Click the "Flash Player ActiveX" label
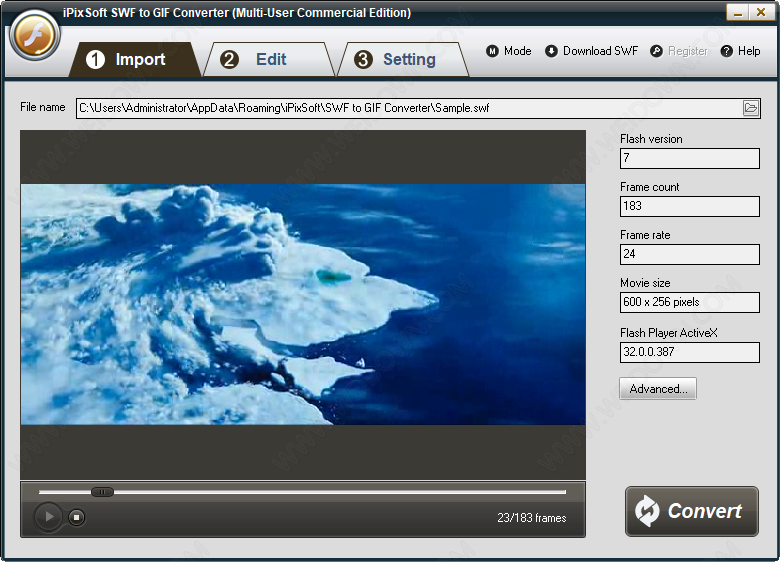This screenshot has height=562, width=780. pyautogui.click(x=669, y=333)
